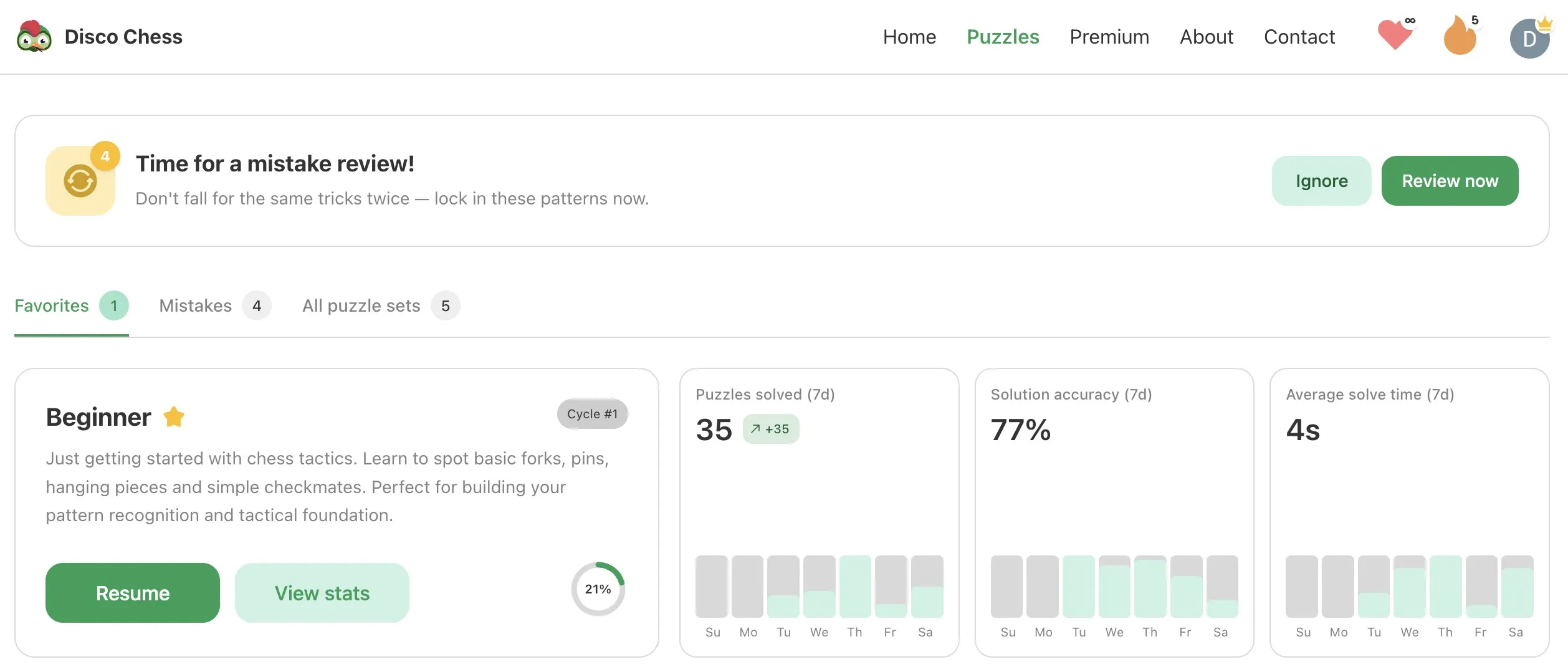Click the 21% progress ring
The image size is (1568, 672).
[598, 589]
